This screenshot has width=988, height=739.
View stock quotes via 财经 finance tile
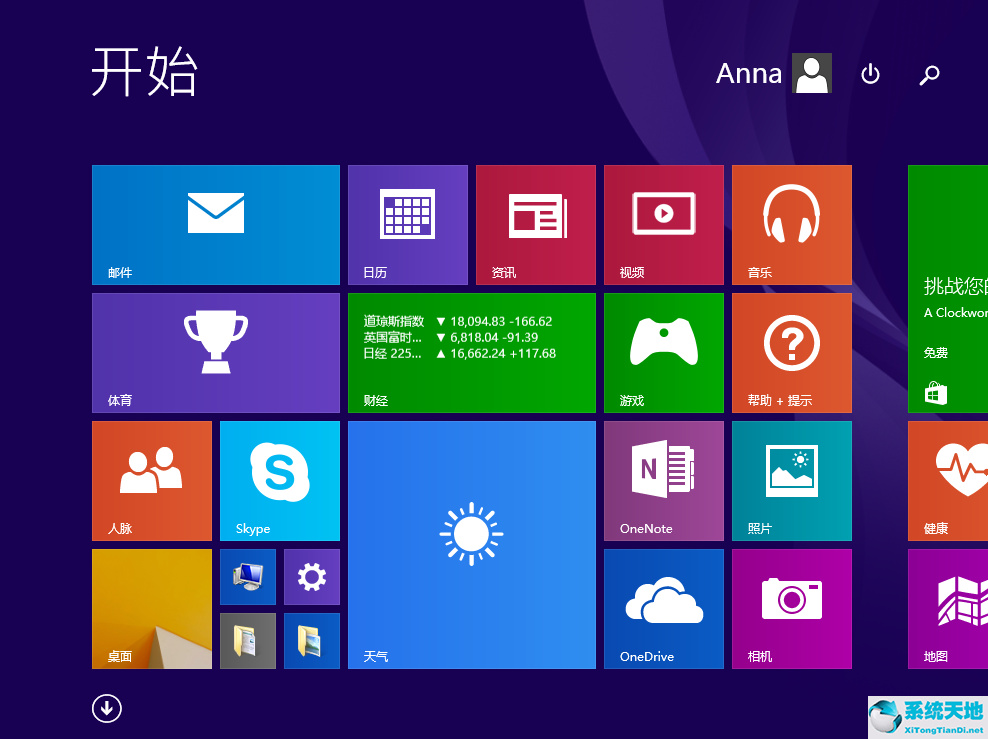click(x=471, y=352)
